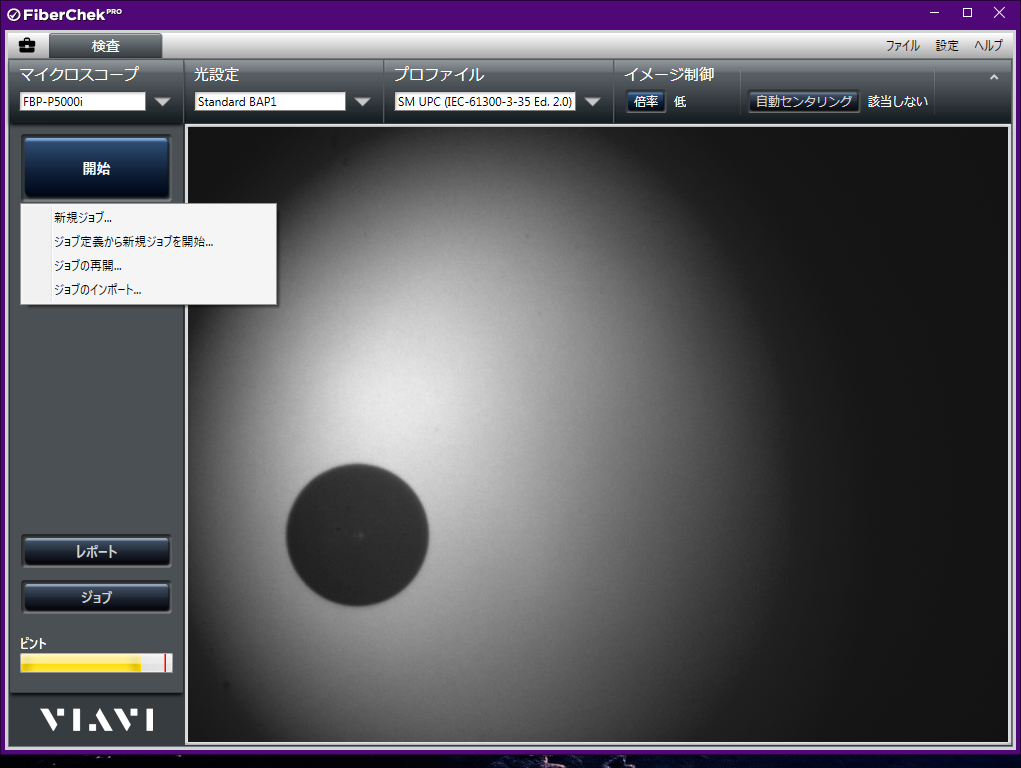
Task: Click the ピント focus meter bar
Action: (96, 663)
